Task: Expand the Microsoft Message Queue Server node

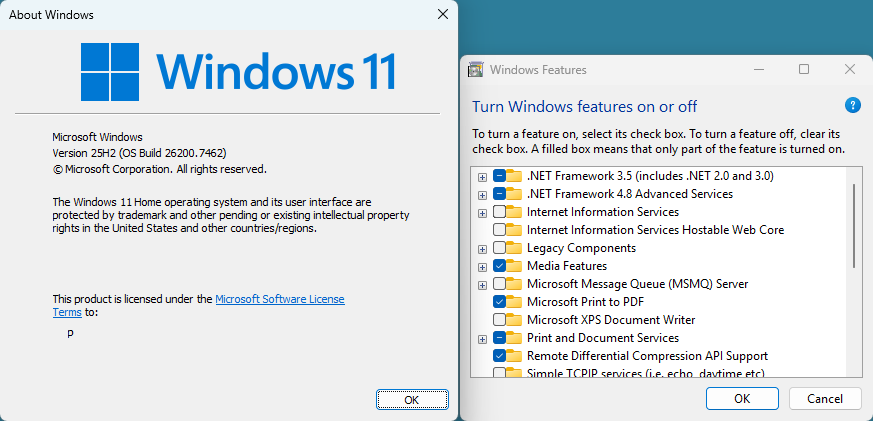Action: pos(483,285)
